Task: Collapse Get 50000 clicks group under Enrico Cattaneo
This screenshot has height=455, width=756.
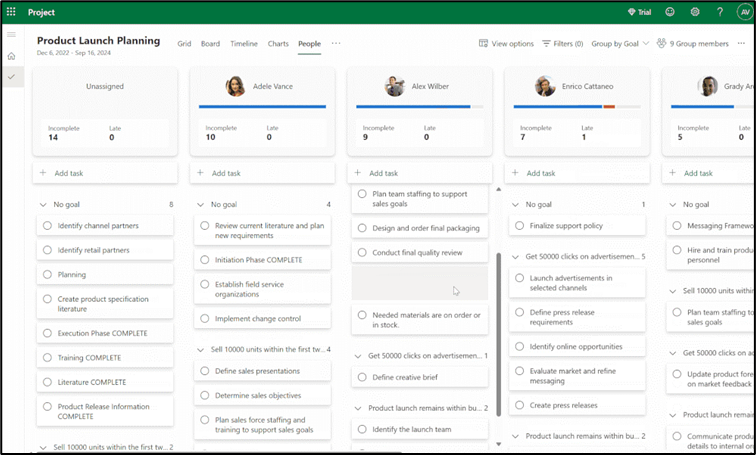Action: point(515,256)
